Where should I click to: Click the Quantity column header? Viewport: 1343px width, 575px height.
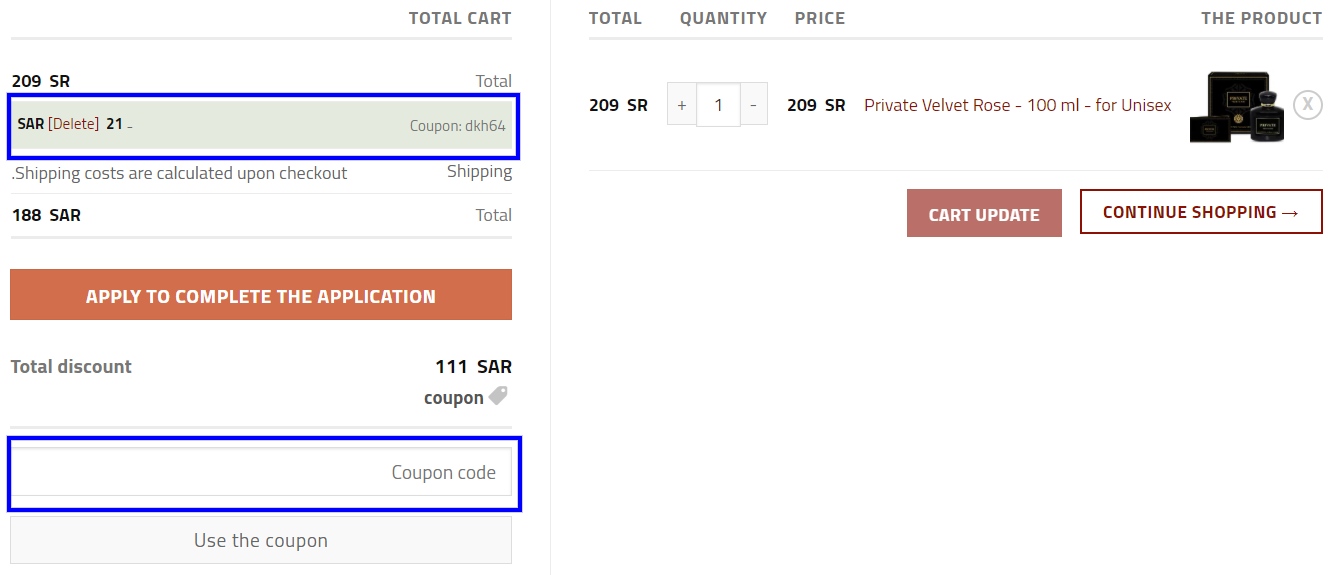pos(723,18)
